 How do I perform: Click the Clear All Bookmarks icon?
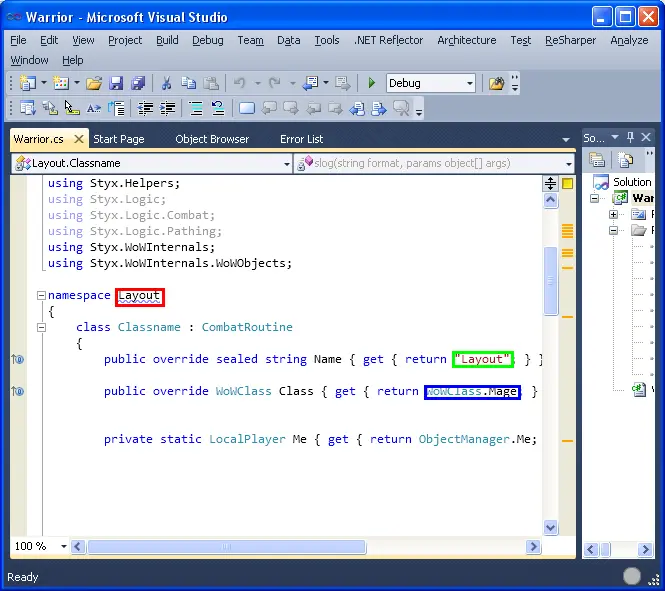[x=401, y=109]
